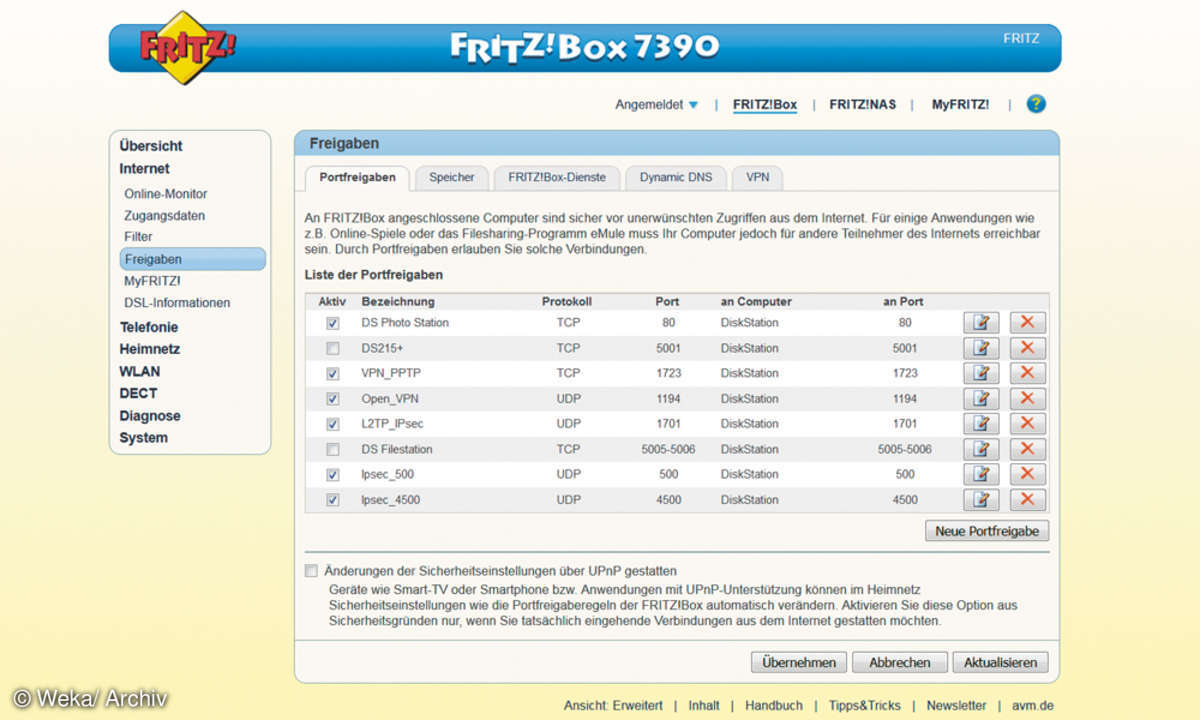Select the Portfreigaben tab
The height and width of the screenshot is (720, 1200).
click(357, 178)
